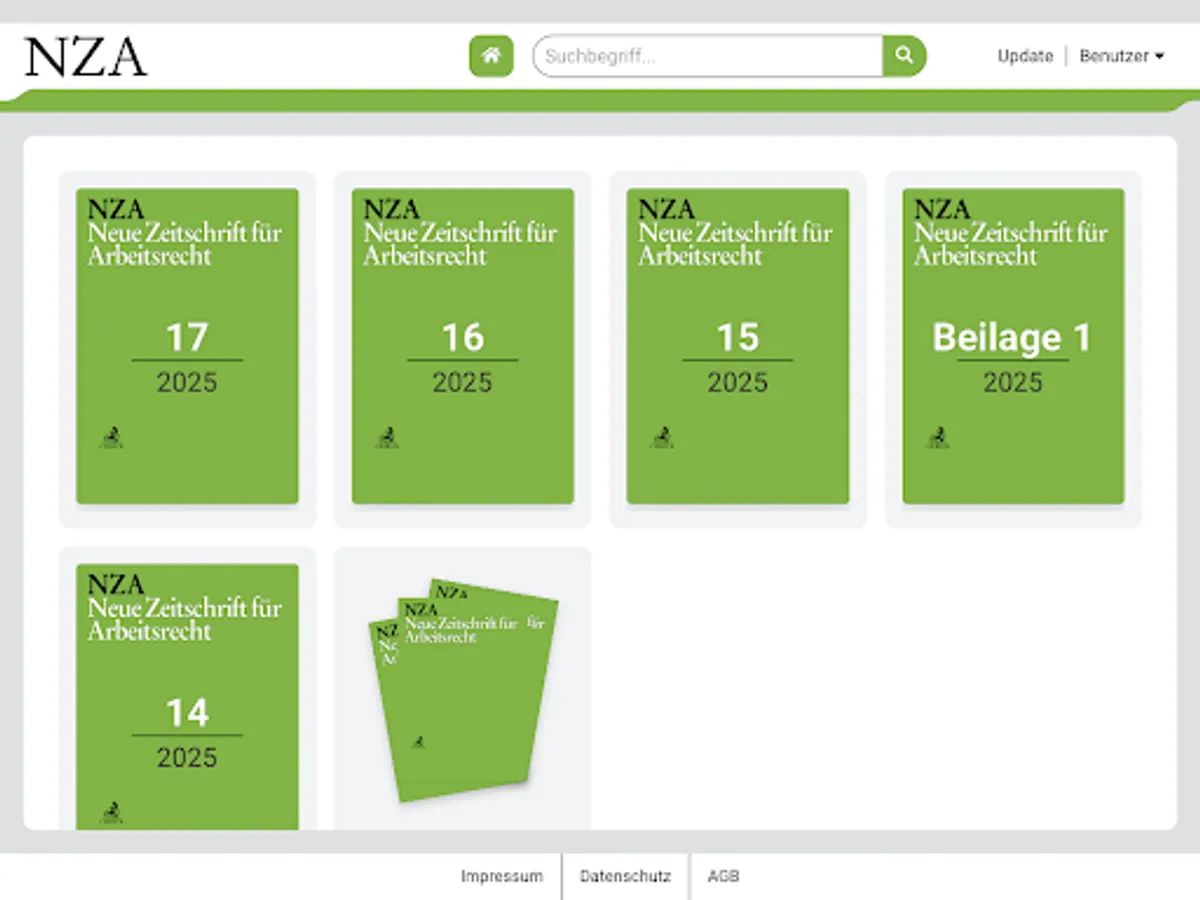Click the chevron next to Benutzer
The width and height of the screenshot is (1200, 900).
(x=1160, y=57)
